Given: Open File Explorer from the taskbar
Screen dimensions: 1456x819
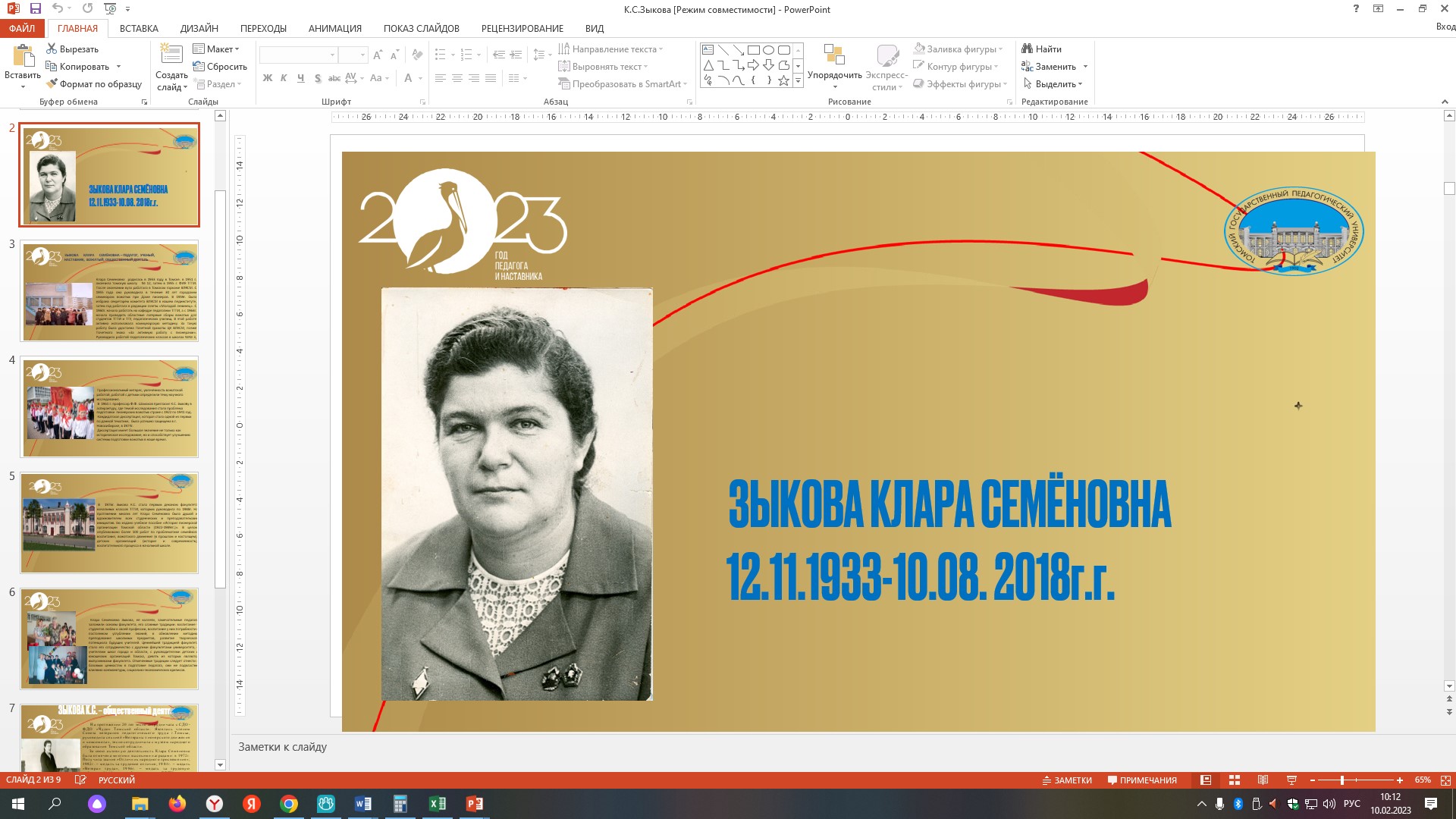Looking at the screenshot, I should [x=140, y=804].
